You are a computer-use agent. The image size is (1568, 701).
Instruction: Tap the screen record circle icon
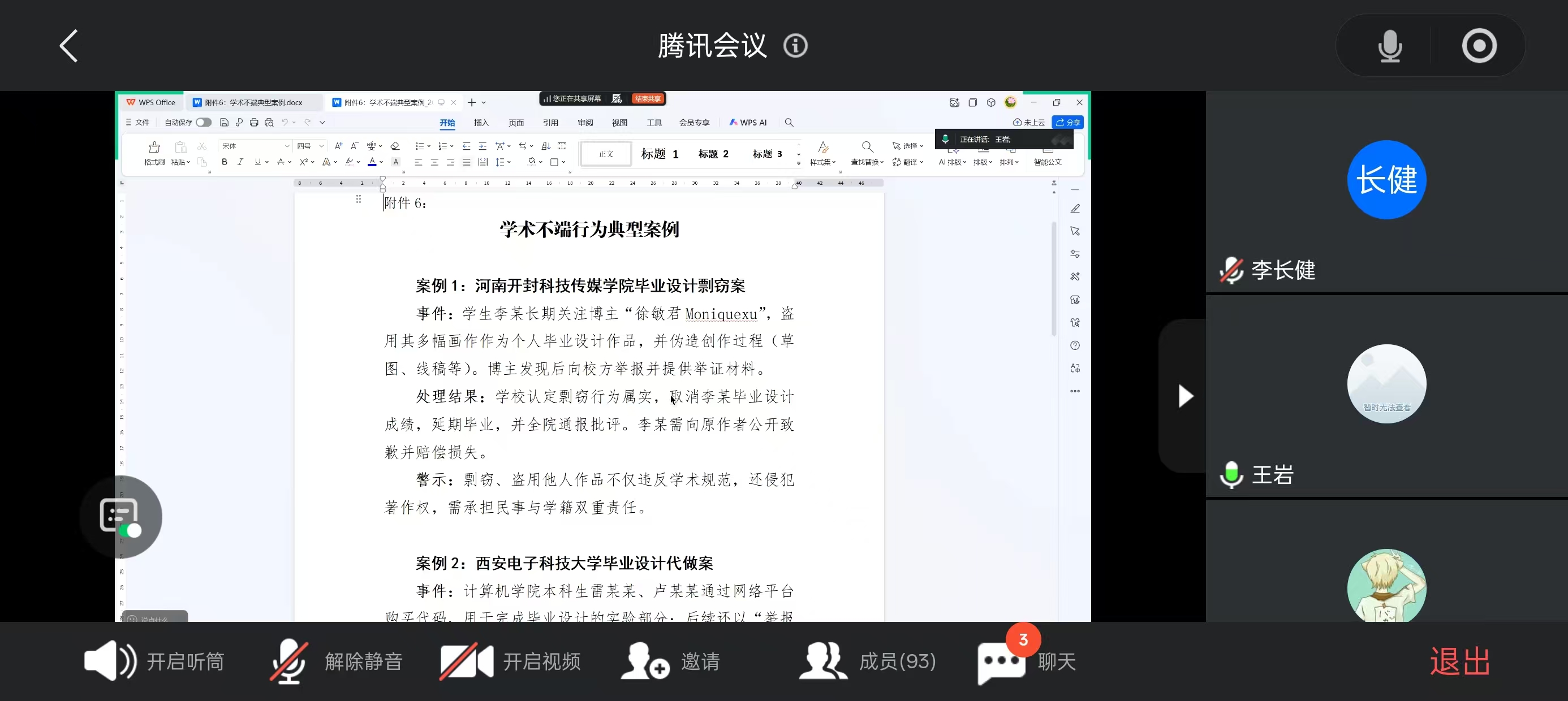pyautogui.click(x=1479, y=46)
